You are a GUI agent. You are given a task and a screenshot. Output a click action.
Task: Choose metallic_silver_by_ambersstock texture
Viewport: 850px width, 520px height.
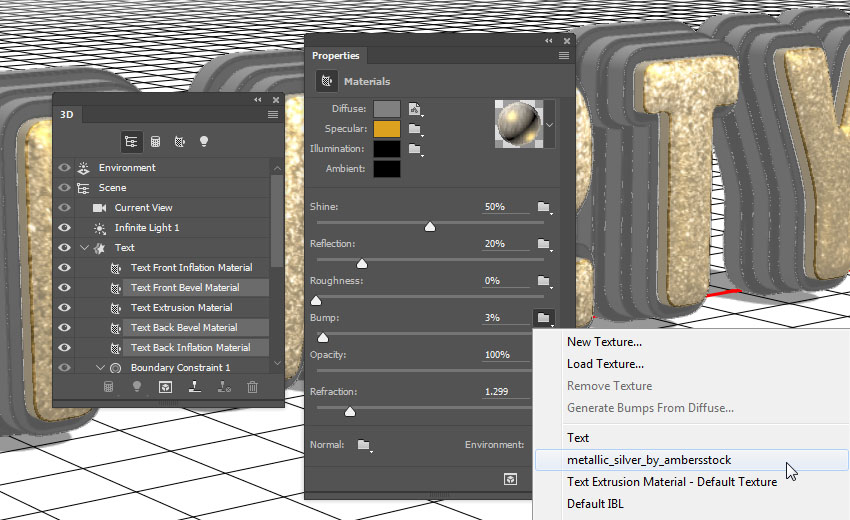[x=649, y=460]
